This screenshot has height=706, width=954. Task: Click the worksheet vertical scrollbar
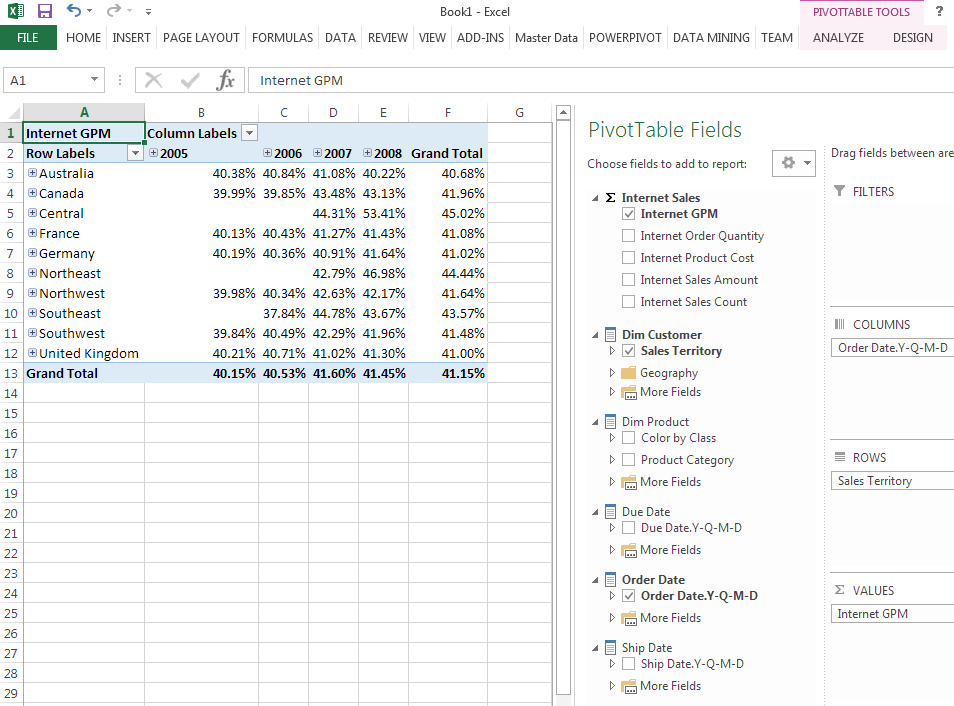(x=563, y=400)
